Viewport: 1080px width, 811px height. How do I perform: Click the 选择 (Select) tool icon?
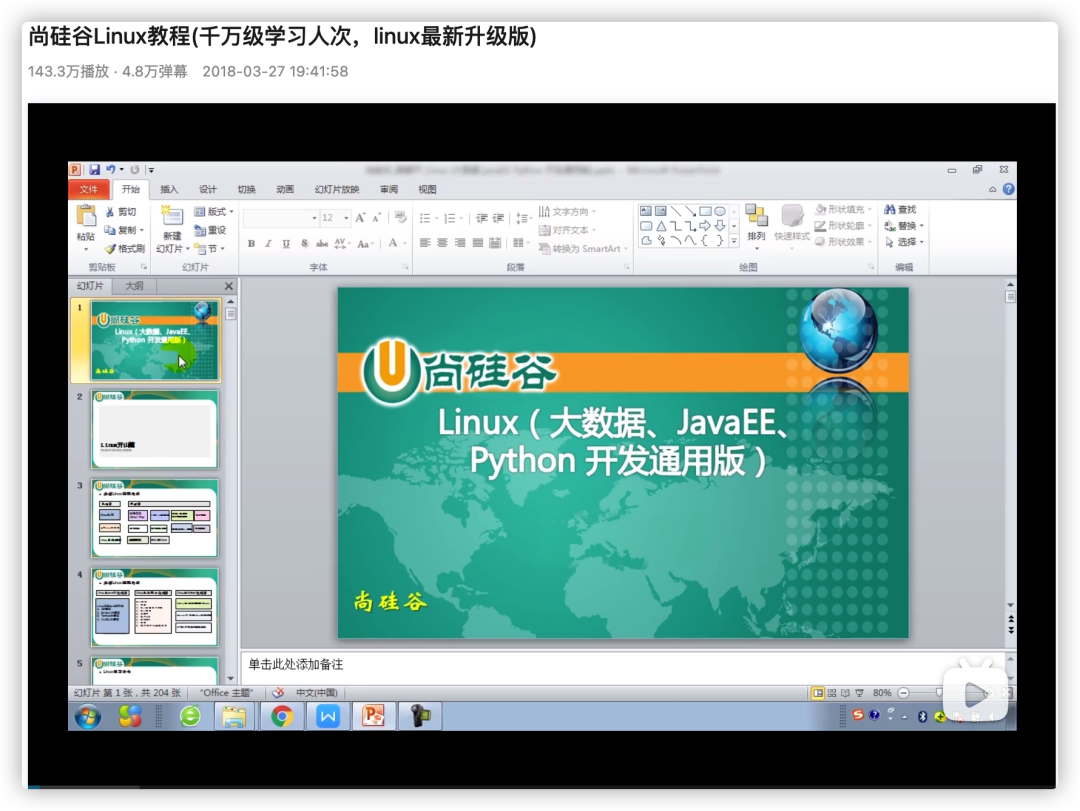(x=888, y=242)
